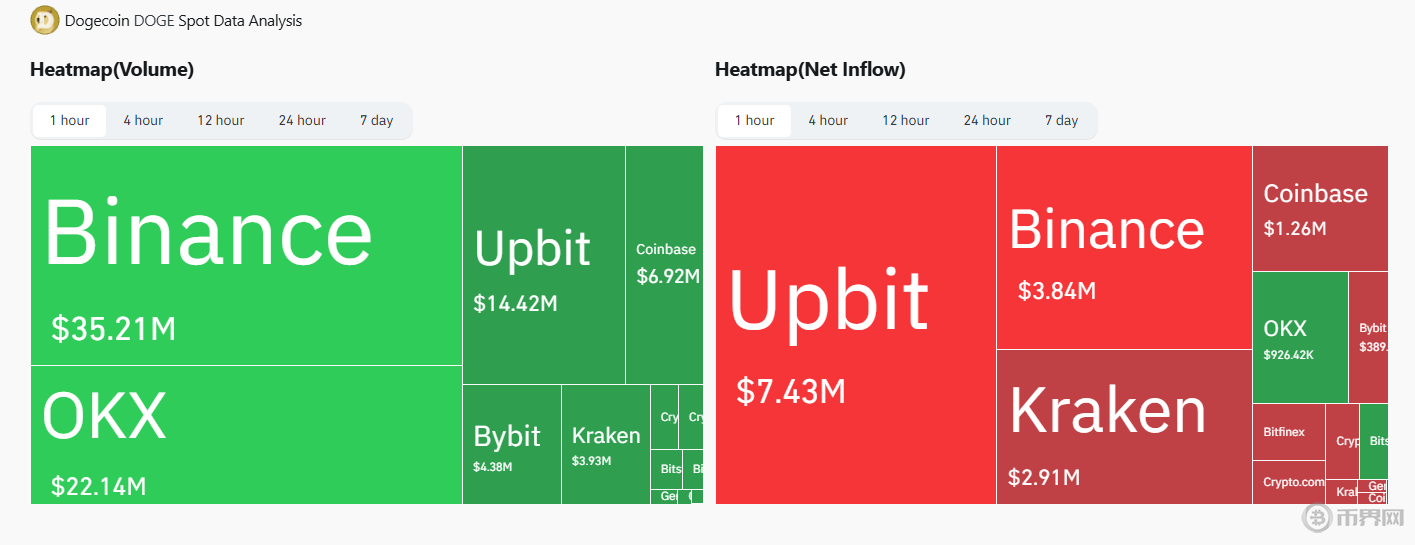This screenshot has height=545, width=1415.
Task: Select OKX $22.14M volume tile
Action: point(246,435)
